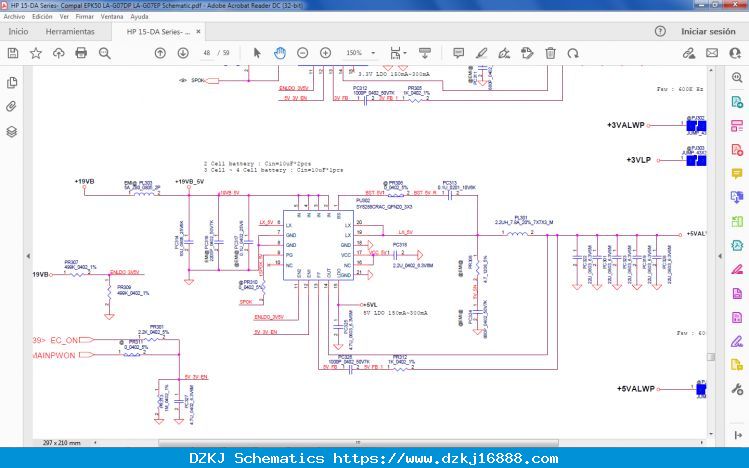Open the find text magnifier
This screenshot has width=749, height=468.
[104, 53]
